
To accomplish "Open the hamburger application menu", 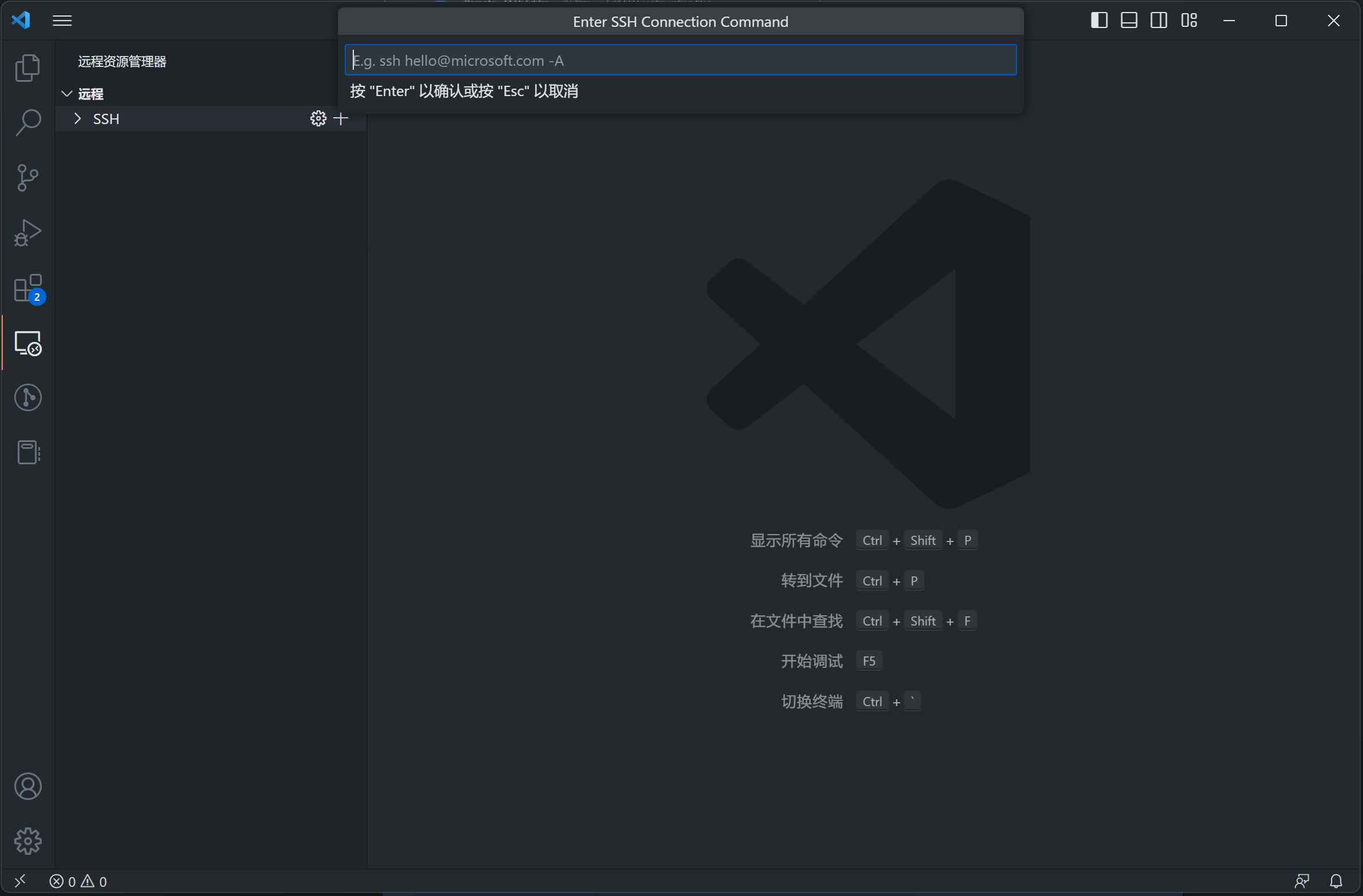I will coord(62,21).
